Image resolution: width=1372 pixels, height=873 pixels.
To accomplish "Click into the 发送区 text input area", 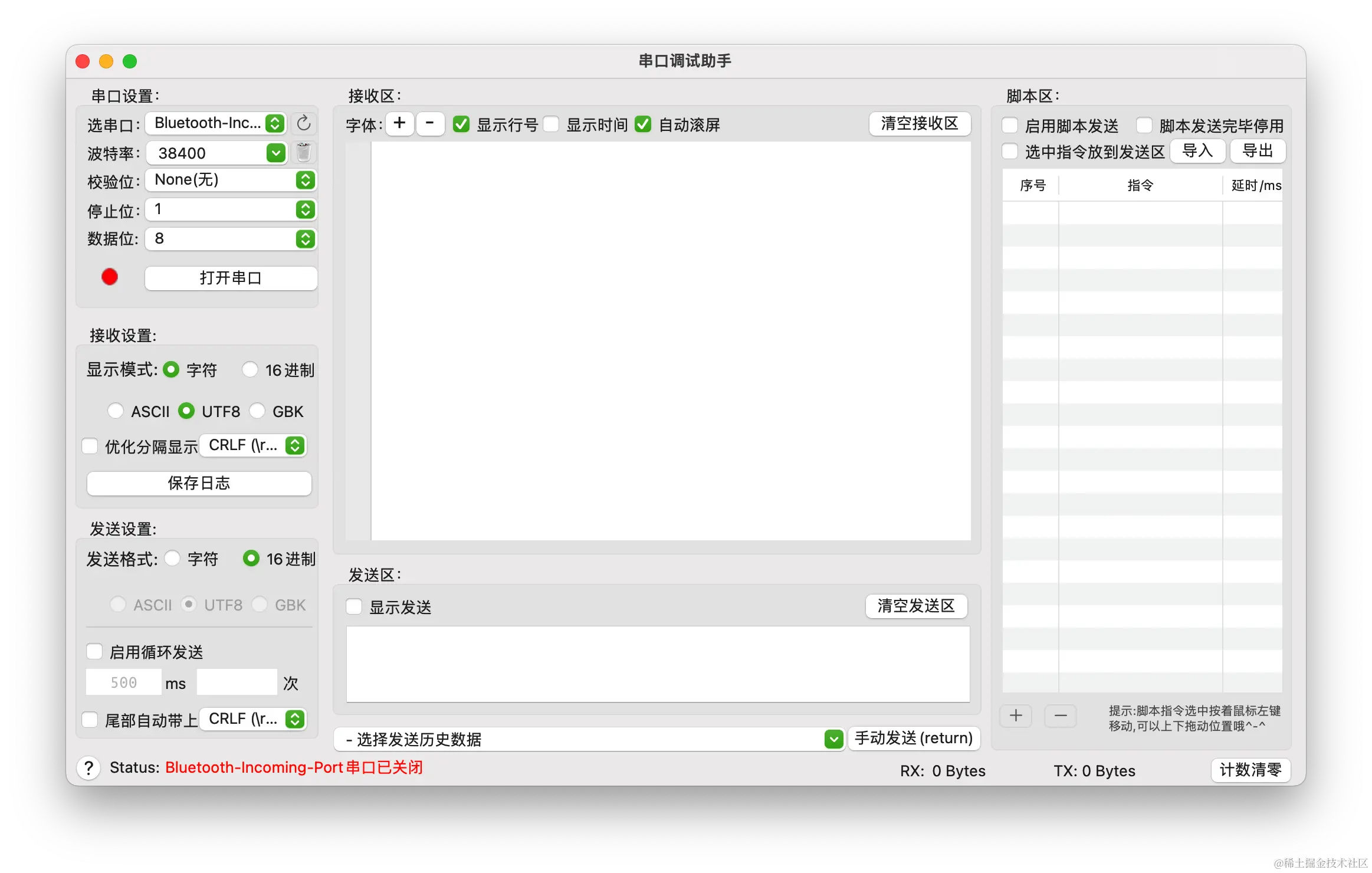I will point(658,664).
